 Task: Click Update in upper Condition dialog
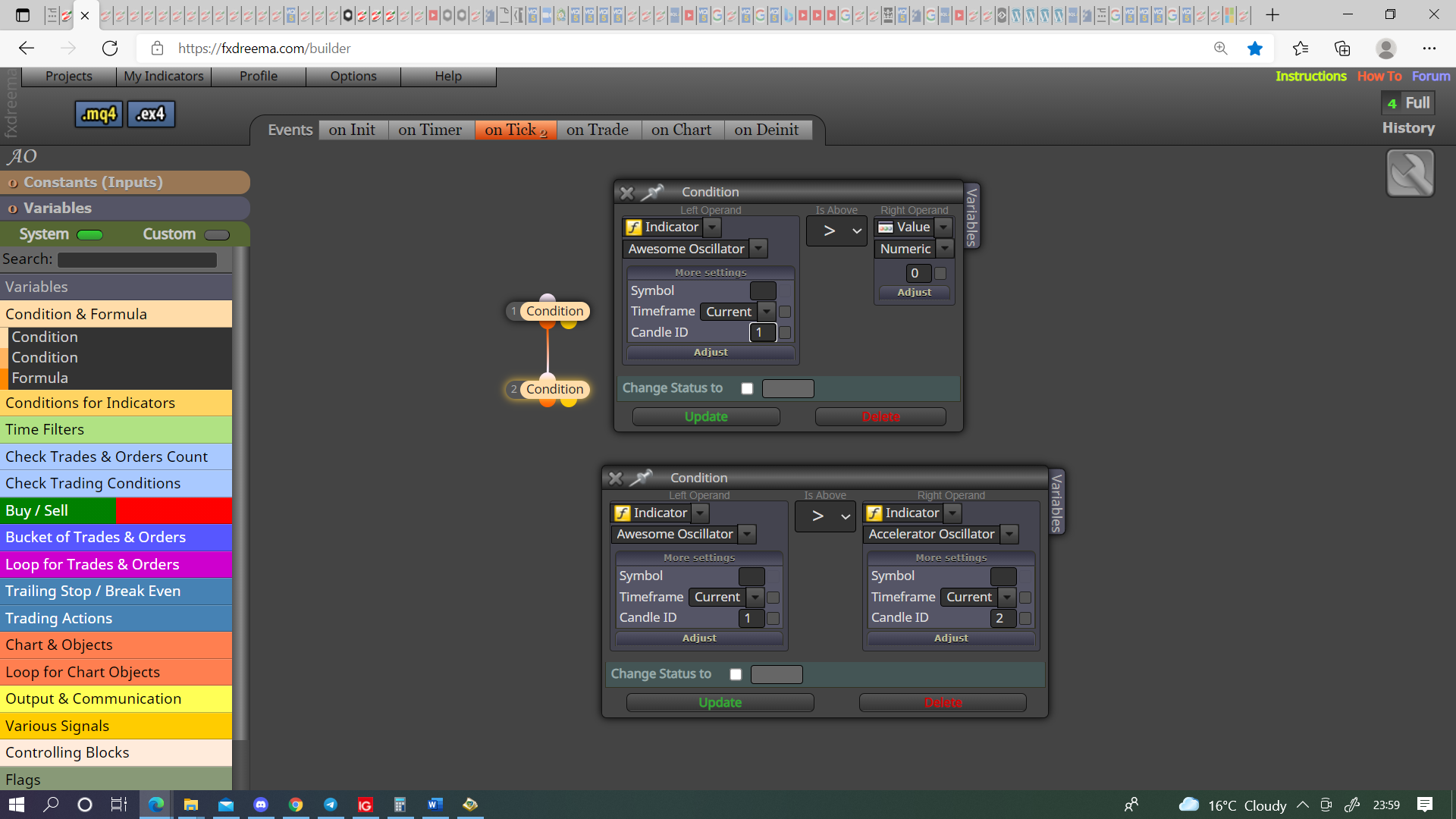point(706,417)
